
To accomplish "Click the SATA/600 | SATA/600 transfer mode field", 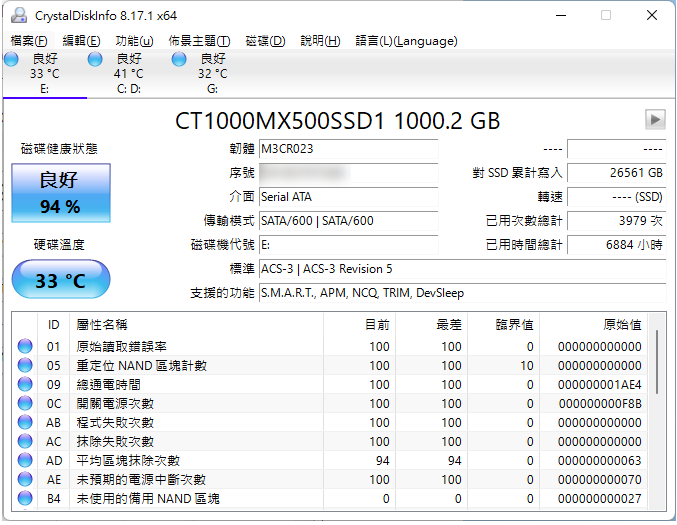I will tap(348, 221).
